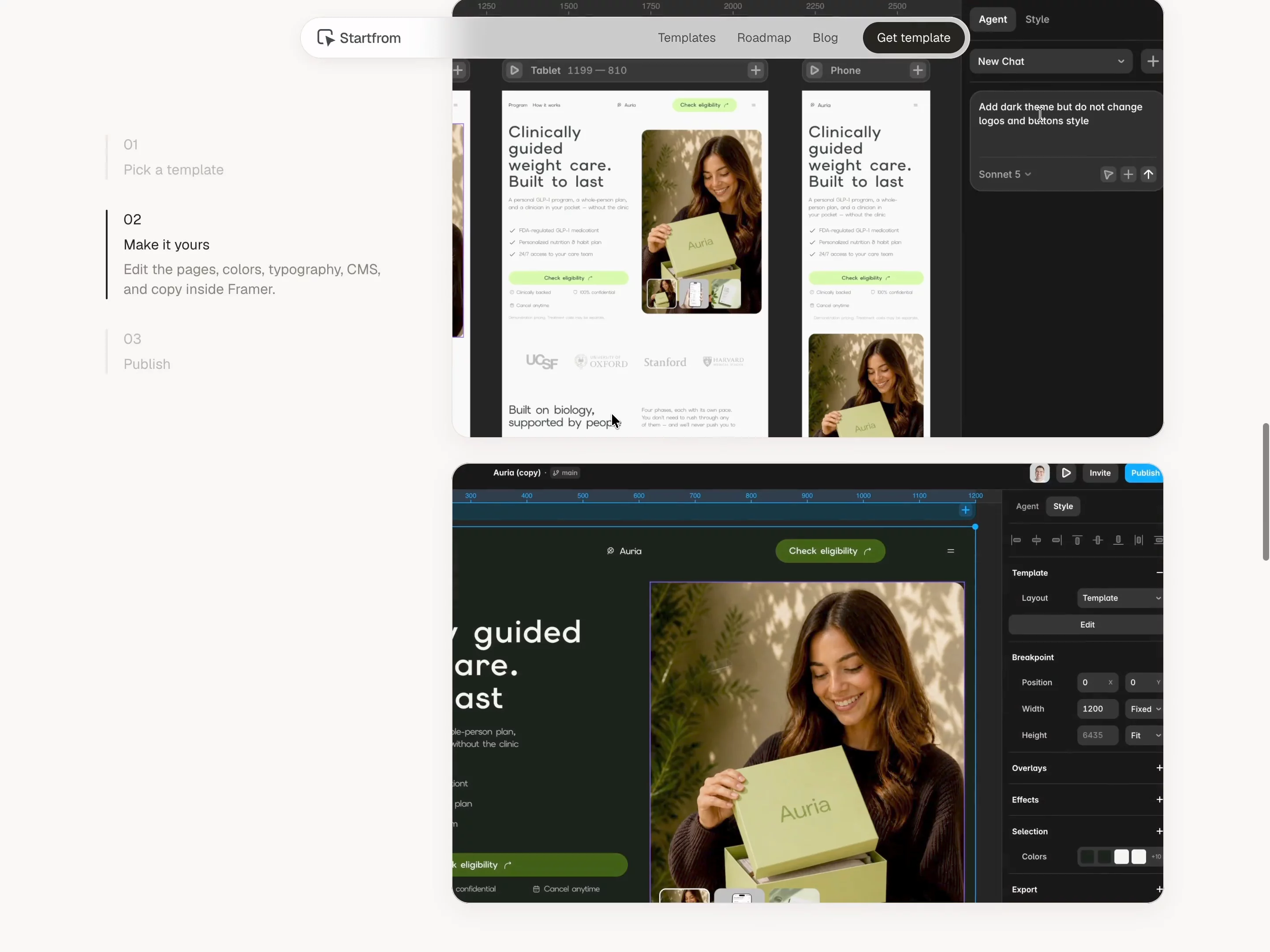1270x952 pixels.
Task: Align selection to the top edge
Action: pos(1077,540)
